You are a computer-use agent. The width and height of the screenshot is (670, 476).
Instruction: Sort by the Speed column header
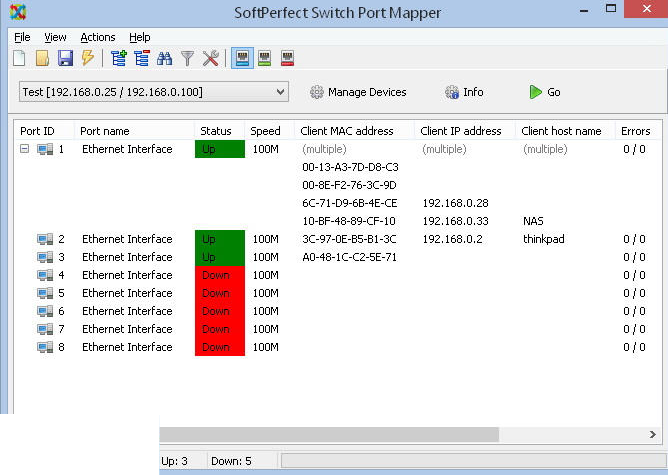pos(265,131)
